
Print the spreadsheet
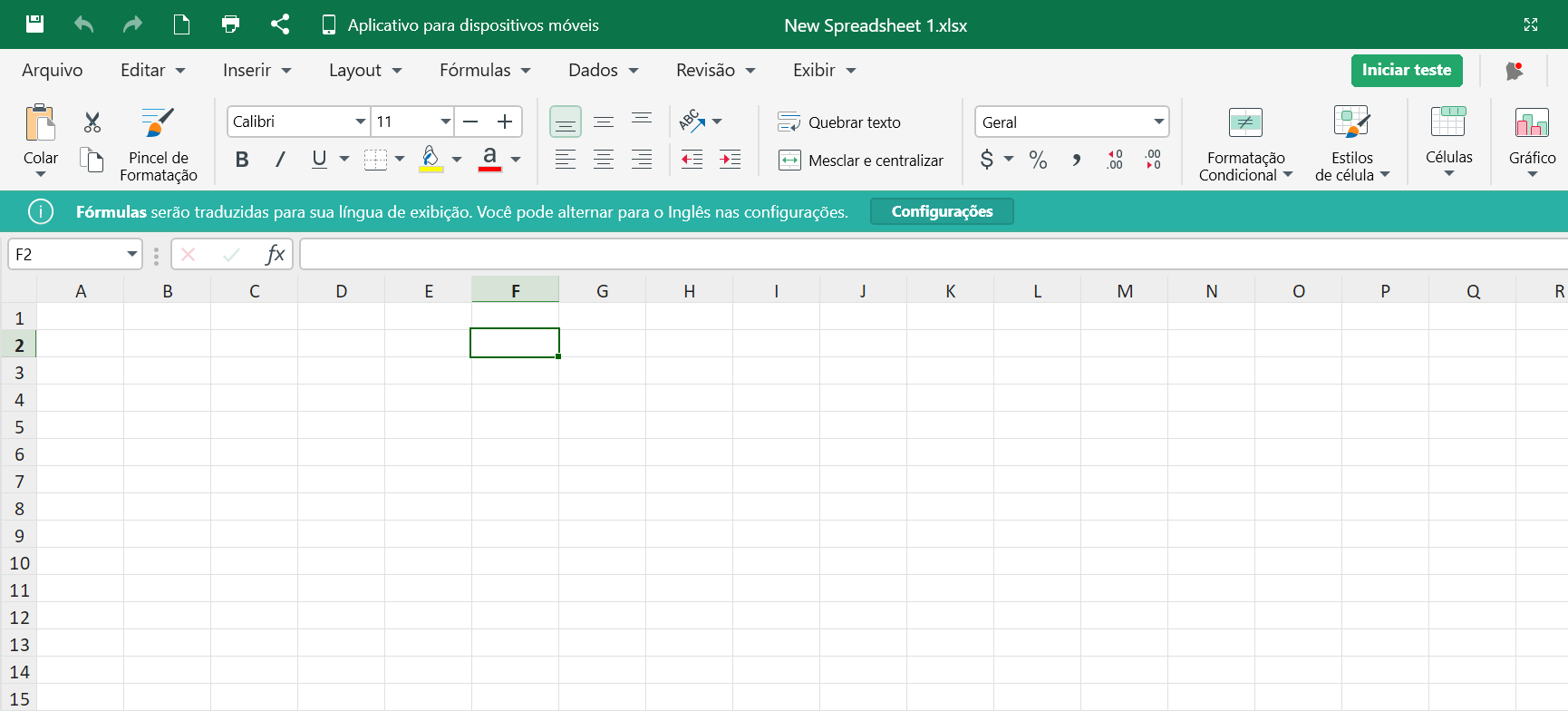coord(230,24)
